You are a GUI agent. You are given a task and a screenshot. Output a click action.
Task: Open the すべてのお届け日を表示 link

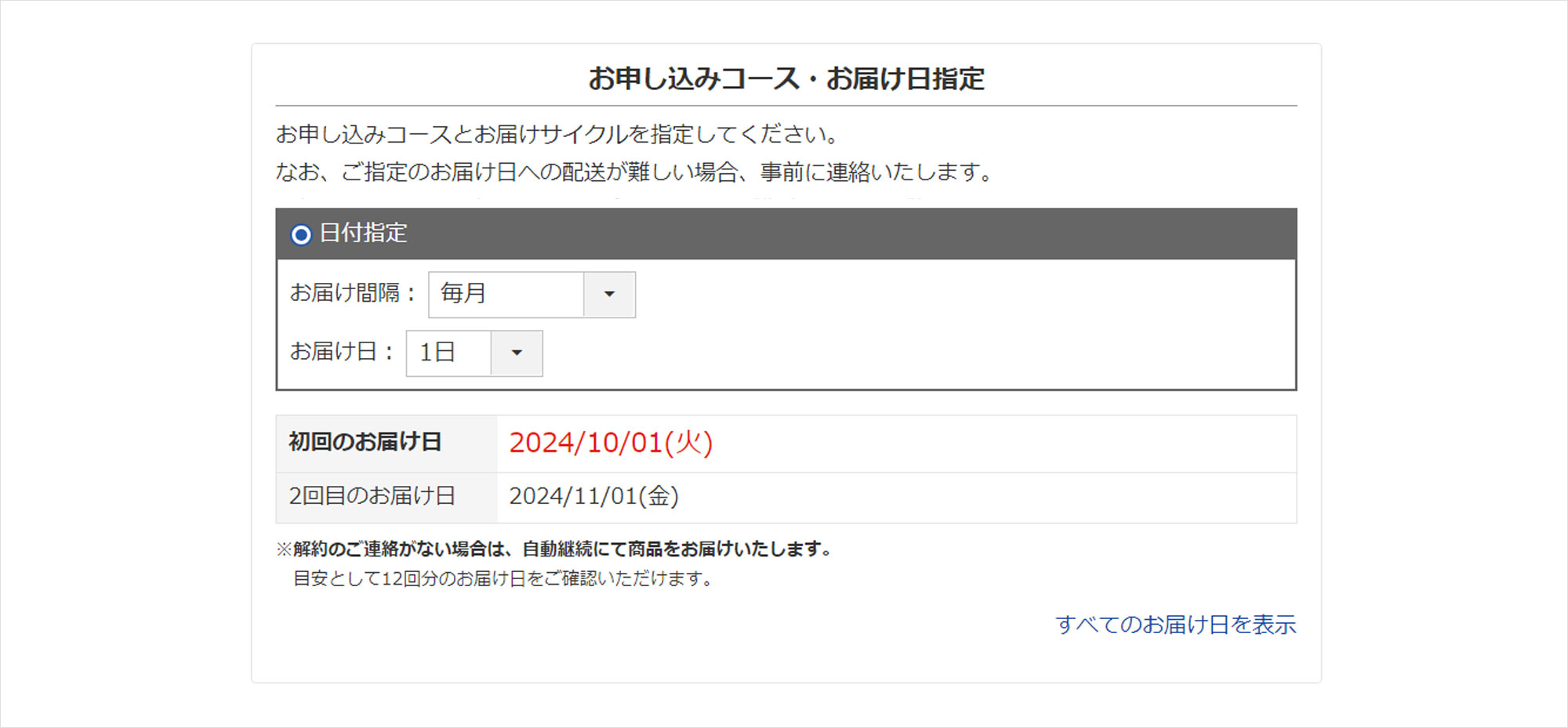click(1175, 625)
